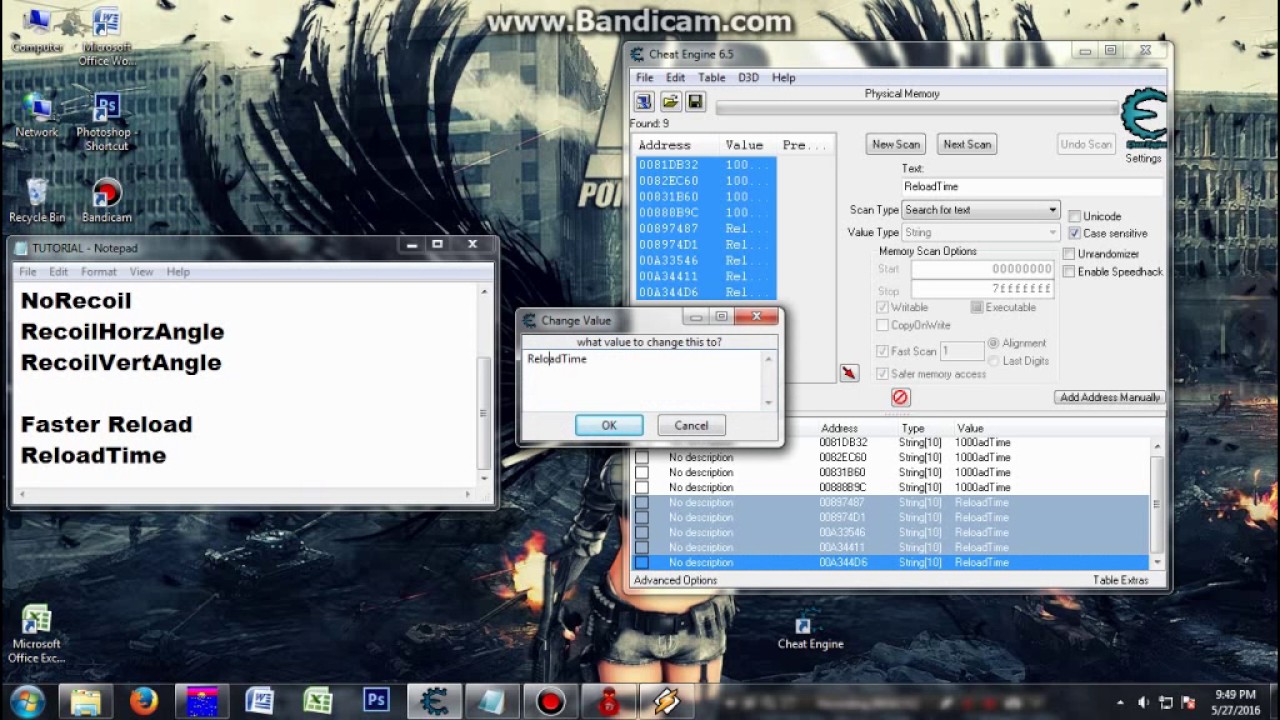1280x720 pixels.
Task: Click the Next Scan button
Action: click(967, 144)
